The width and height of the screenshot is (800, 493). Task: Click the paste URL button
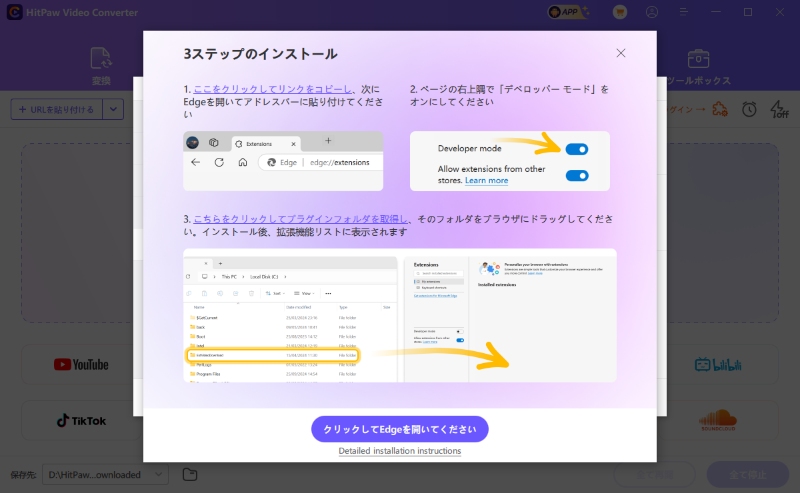pyautogui.click(x=57, y=109)
